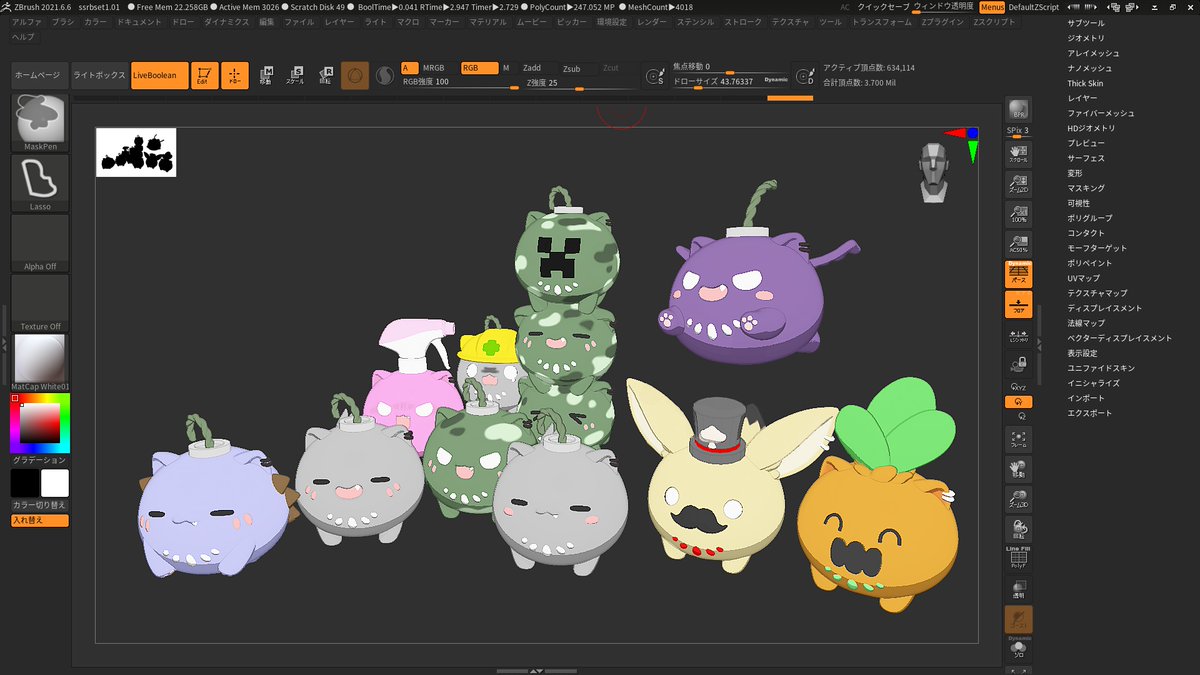
Task: Open the ライトボックス lightbox button
Action: 100,75
